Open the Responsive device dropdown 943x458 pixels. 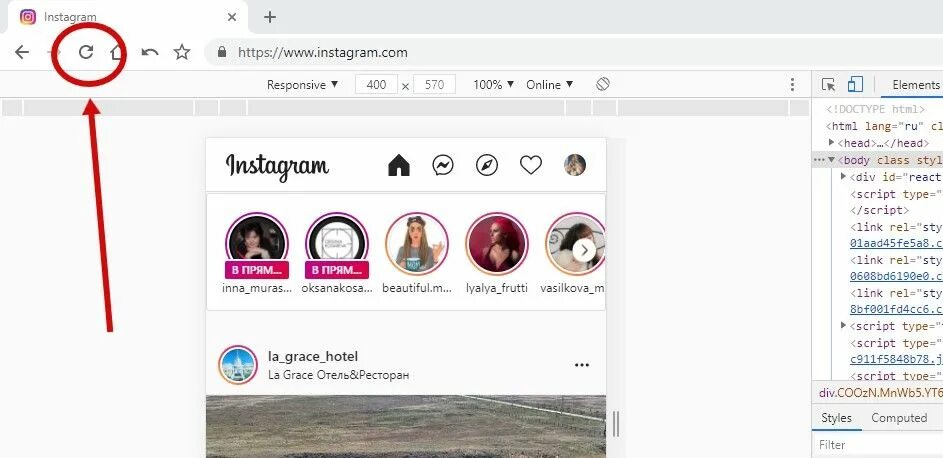tap(303, 85)
